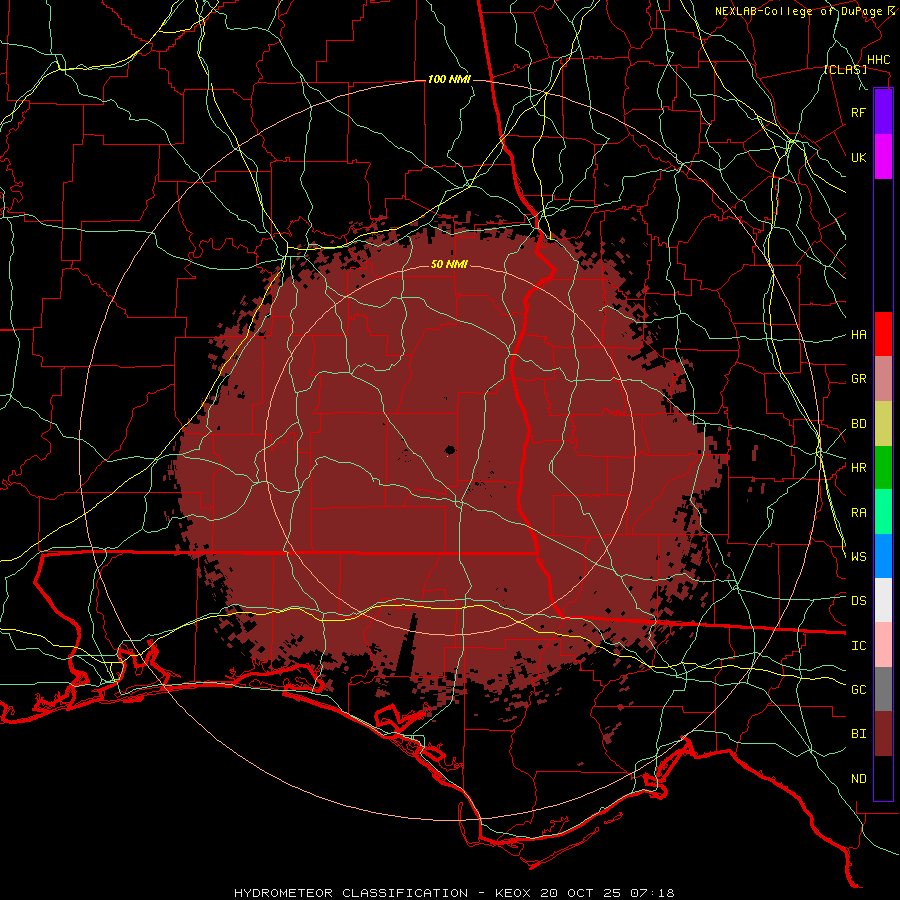The image size is (900, 900).
Task: Click the BI legend label
Action: [x=859, y=734]
